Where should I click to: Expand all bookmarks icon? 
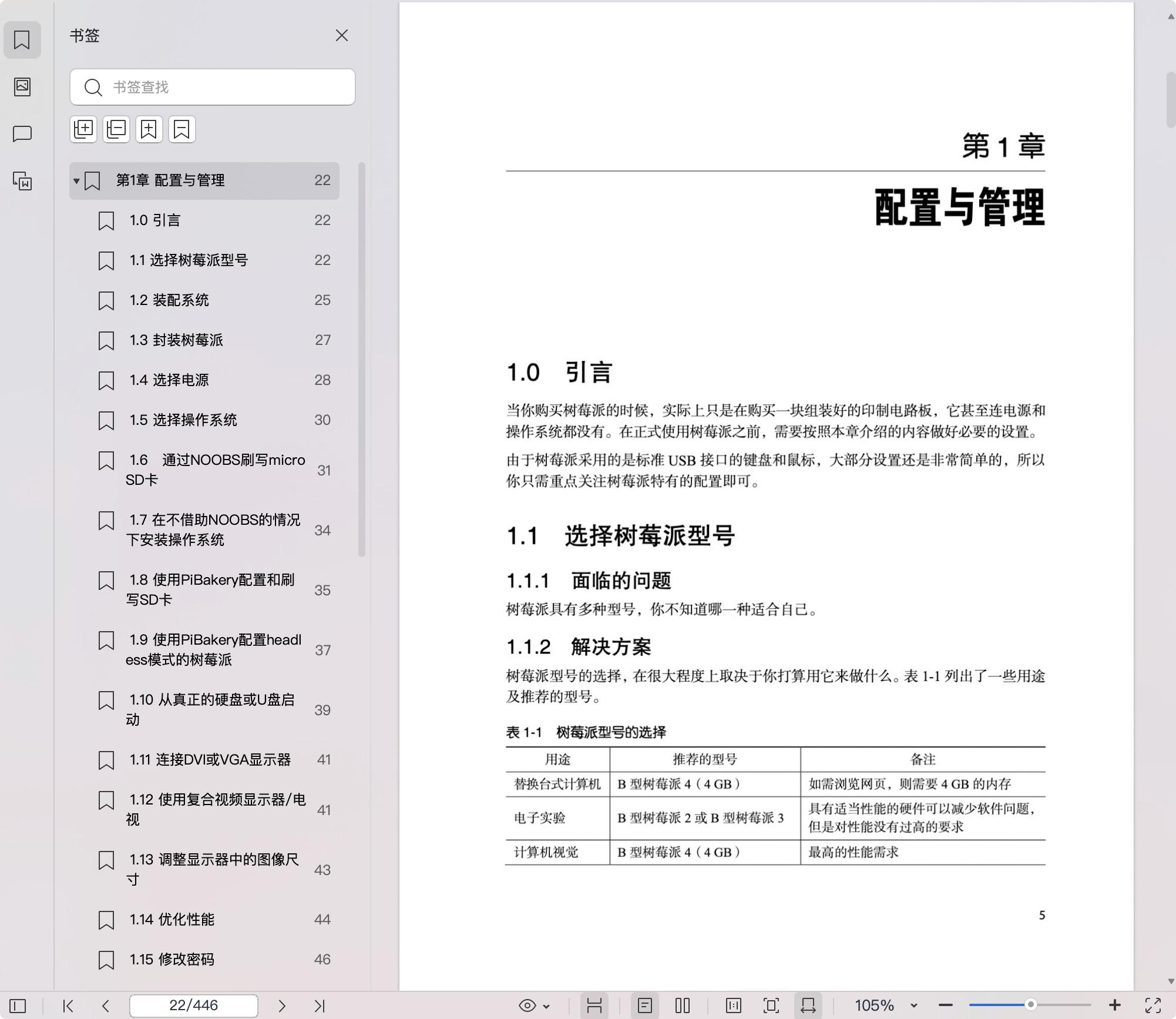coord(83,129)
